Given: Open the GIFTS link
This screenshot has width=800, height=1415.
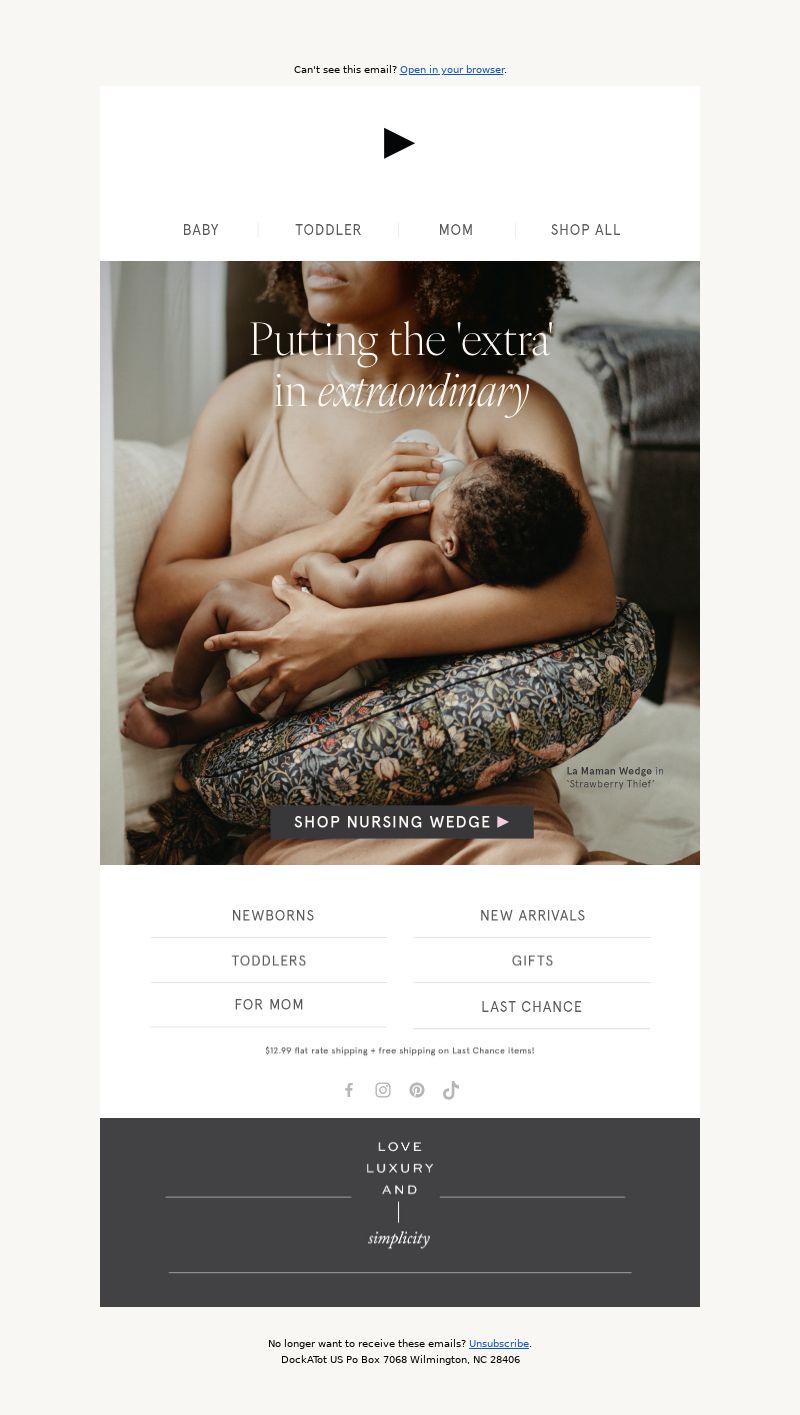Looking at the screenshot, I should tap(533, 961).
